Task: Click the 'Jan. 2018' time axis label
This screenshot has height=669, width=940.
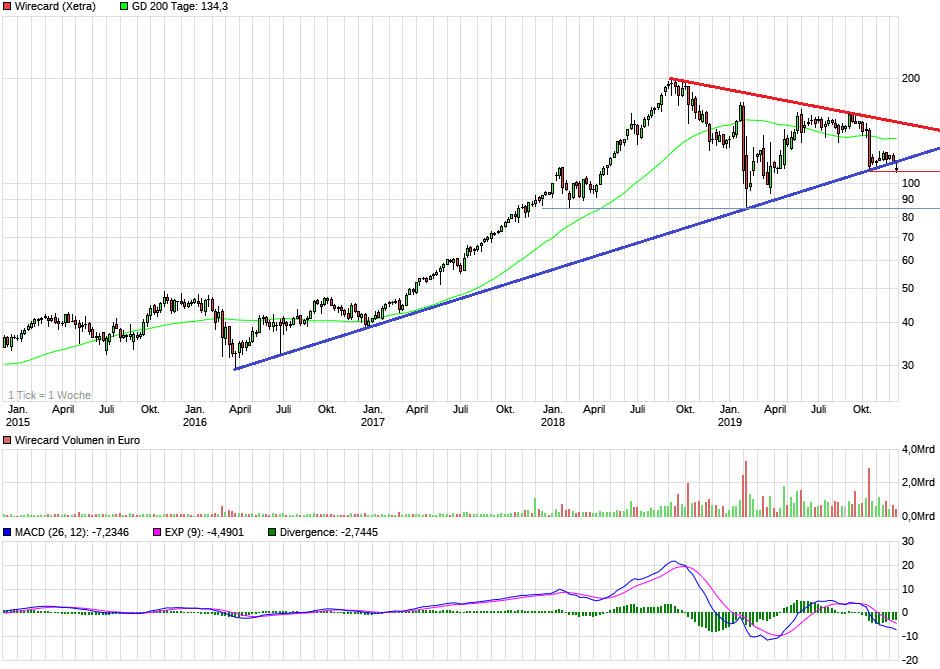Action: [552, 416]
